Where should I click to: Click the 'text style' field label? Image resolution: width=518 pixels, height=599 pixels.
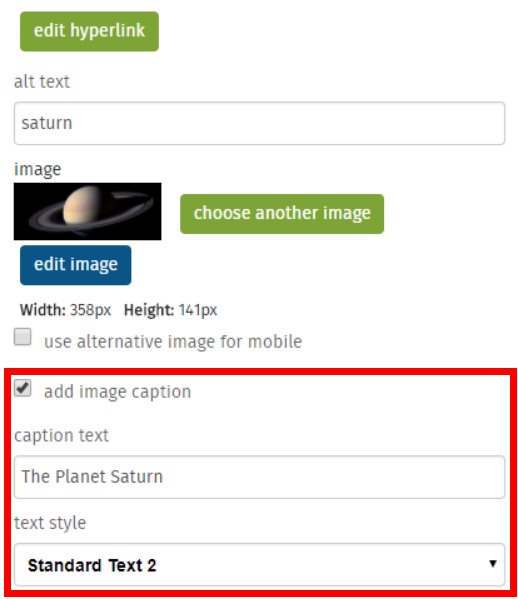click(x=50, y=523)
